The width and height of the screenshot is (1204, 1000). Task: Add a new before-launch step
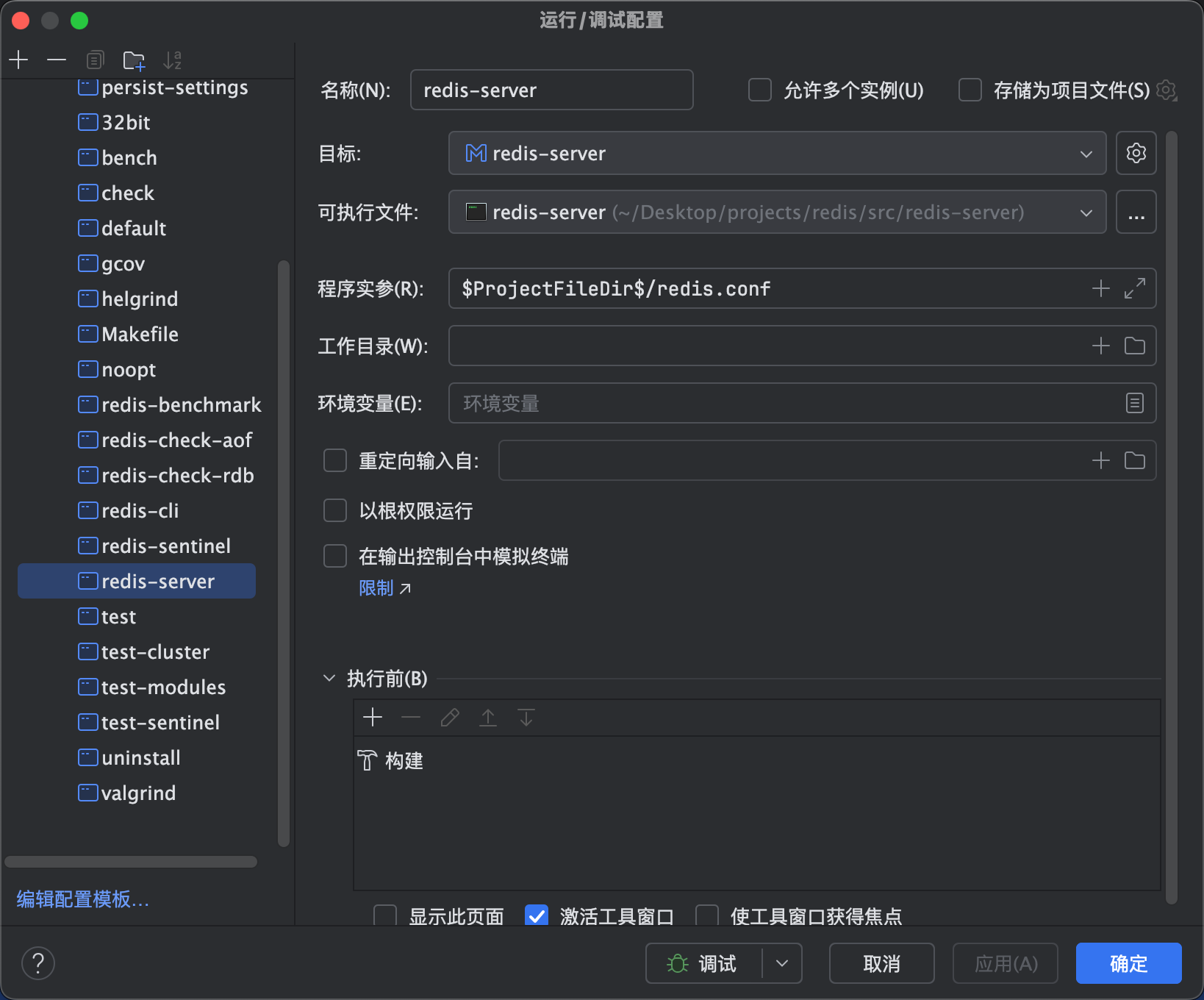(x=373, y=717)
